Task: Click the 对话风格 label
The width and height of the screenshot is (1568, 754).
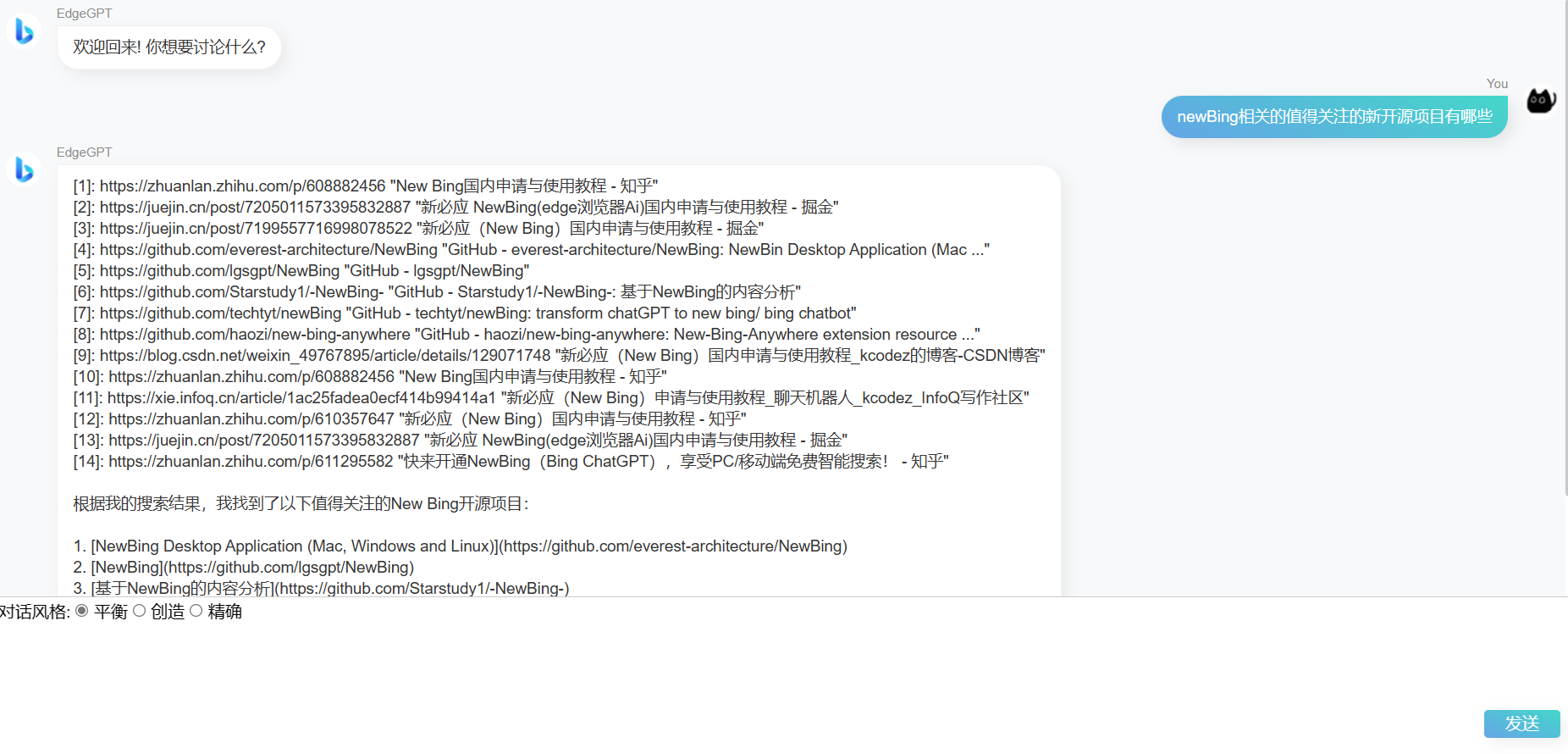Action: (35, 612)
